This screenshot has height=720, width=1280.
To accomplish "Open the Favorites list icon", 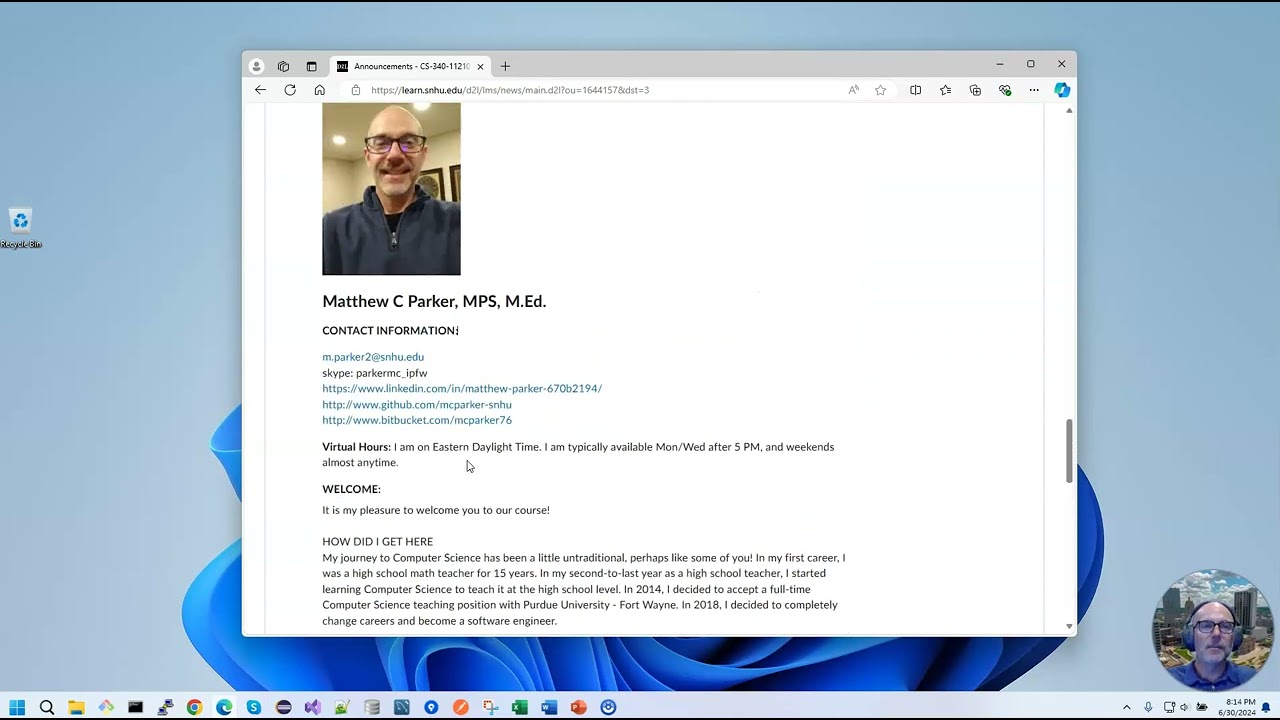I will 945,90.
